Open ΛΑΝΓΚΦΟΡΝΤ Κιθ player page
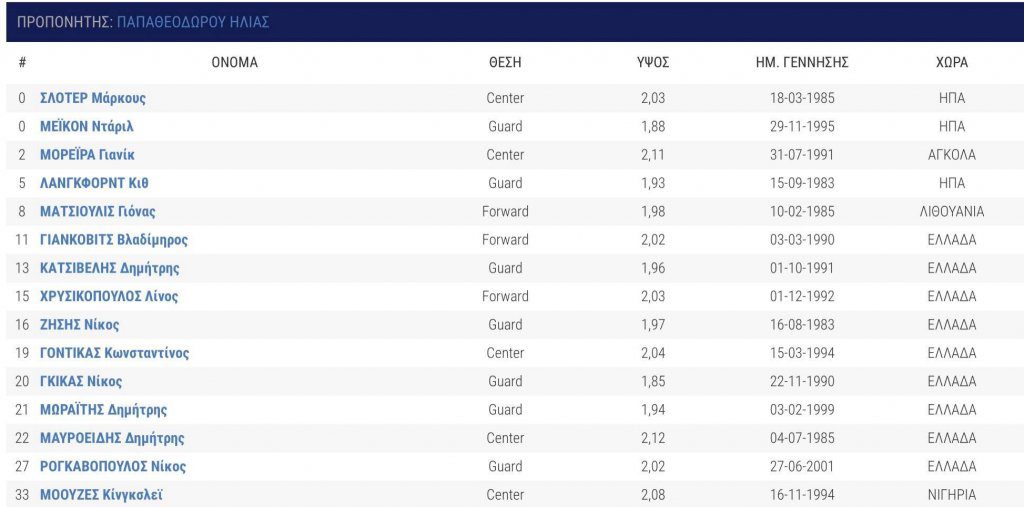The height and width of the screenshot is (507, 1024). 94,184
